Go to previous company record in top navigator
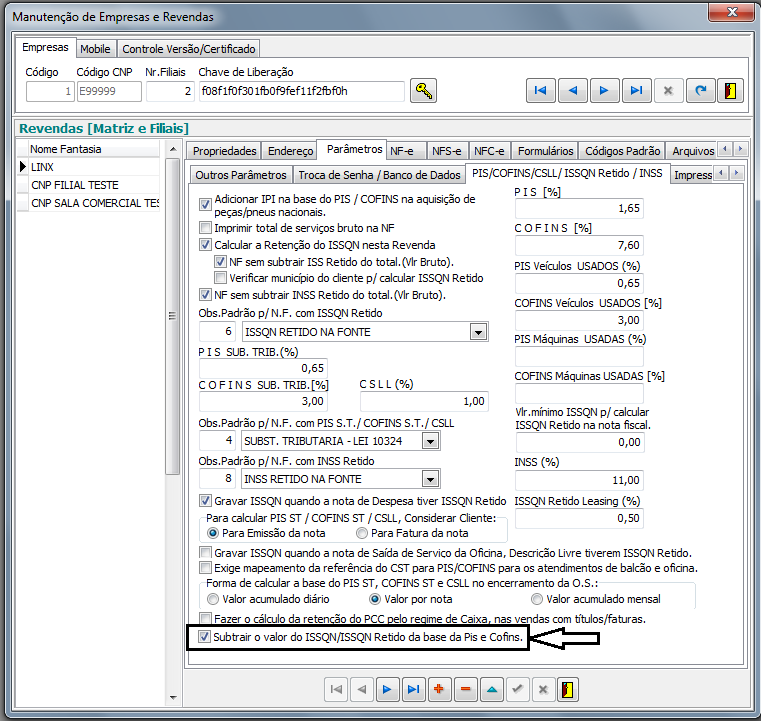Screen dimensions: 761x721 [x=573, y=90]
